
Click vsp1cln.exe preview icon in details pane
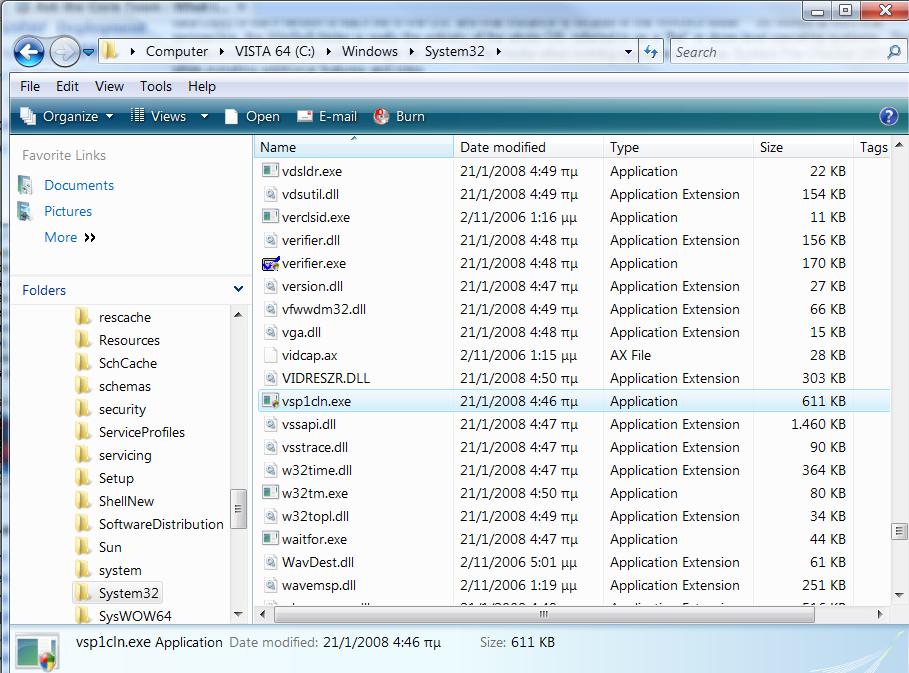click(x=38, y=653)
